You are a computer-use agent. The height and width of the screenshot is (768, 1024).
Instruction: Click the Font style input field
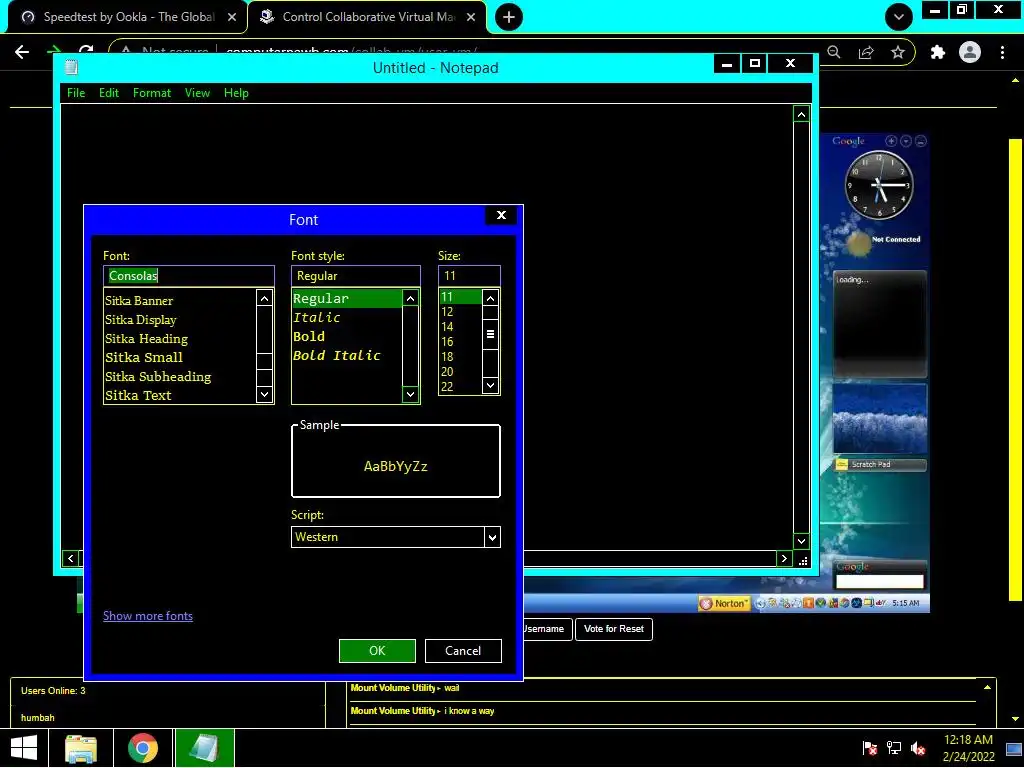[x=355, y=276]
